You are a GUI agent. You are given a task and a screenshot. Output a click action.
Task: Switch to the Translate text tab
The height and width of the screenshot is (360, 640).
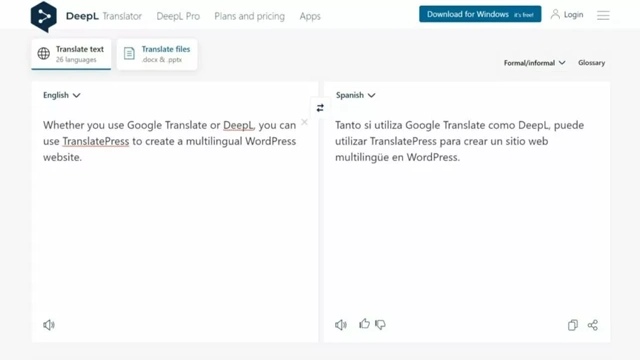pyautogui.click(x=71, y=54)
